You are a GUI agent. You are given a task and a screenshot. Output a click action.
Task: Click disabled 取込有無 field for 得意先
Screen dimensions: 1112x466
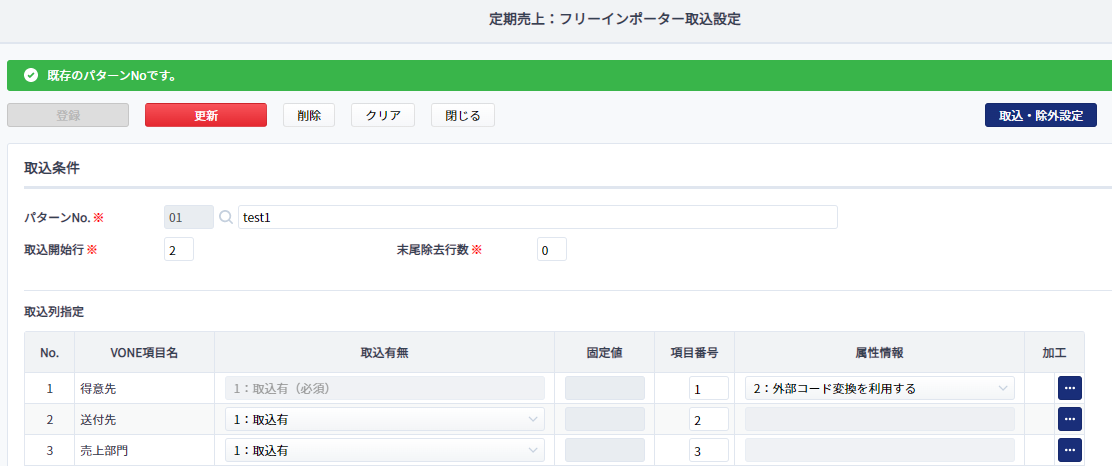click(385, 388)
